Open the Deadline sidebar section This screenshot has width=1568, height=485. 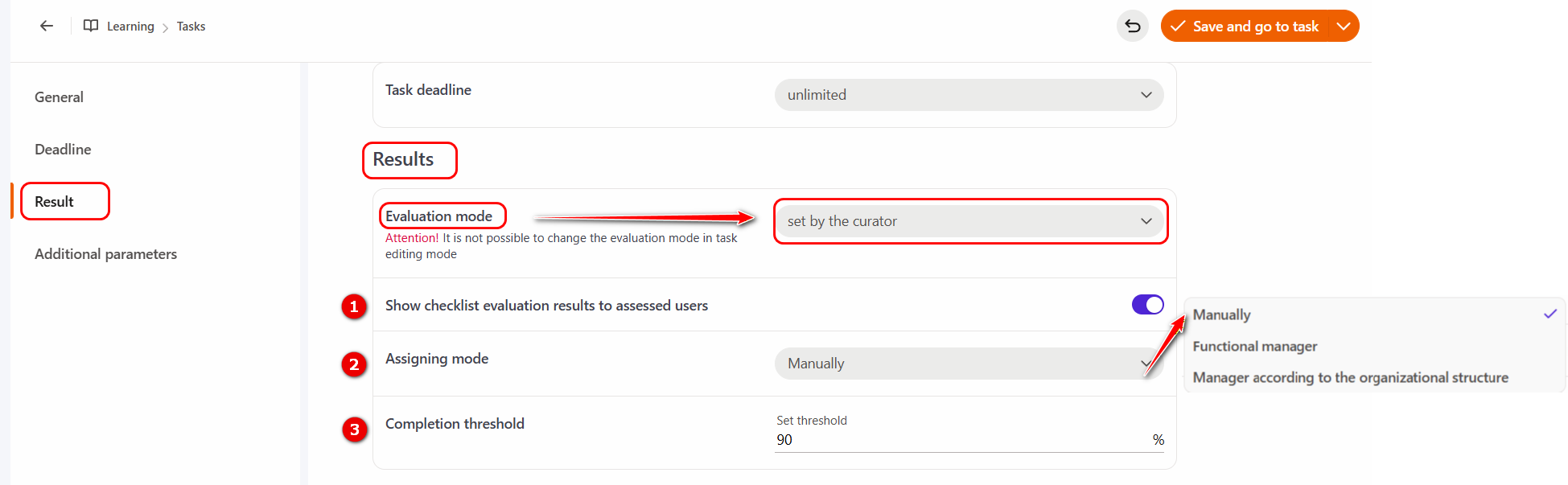point(63,150)
